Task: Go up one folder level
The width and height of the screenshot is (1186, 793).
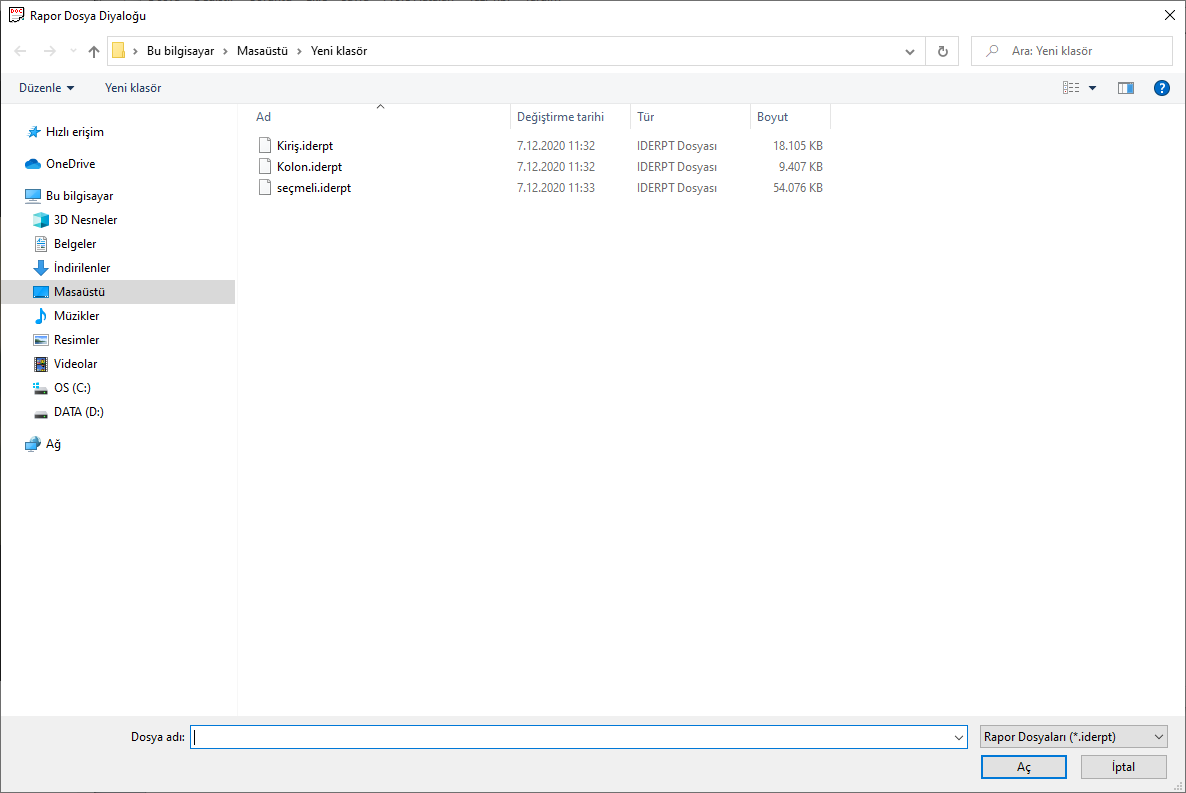Action: pos(94,51)
